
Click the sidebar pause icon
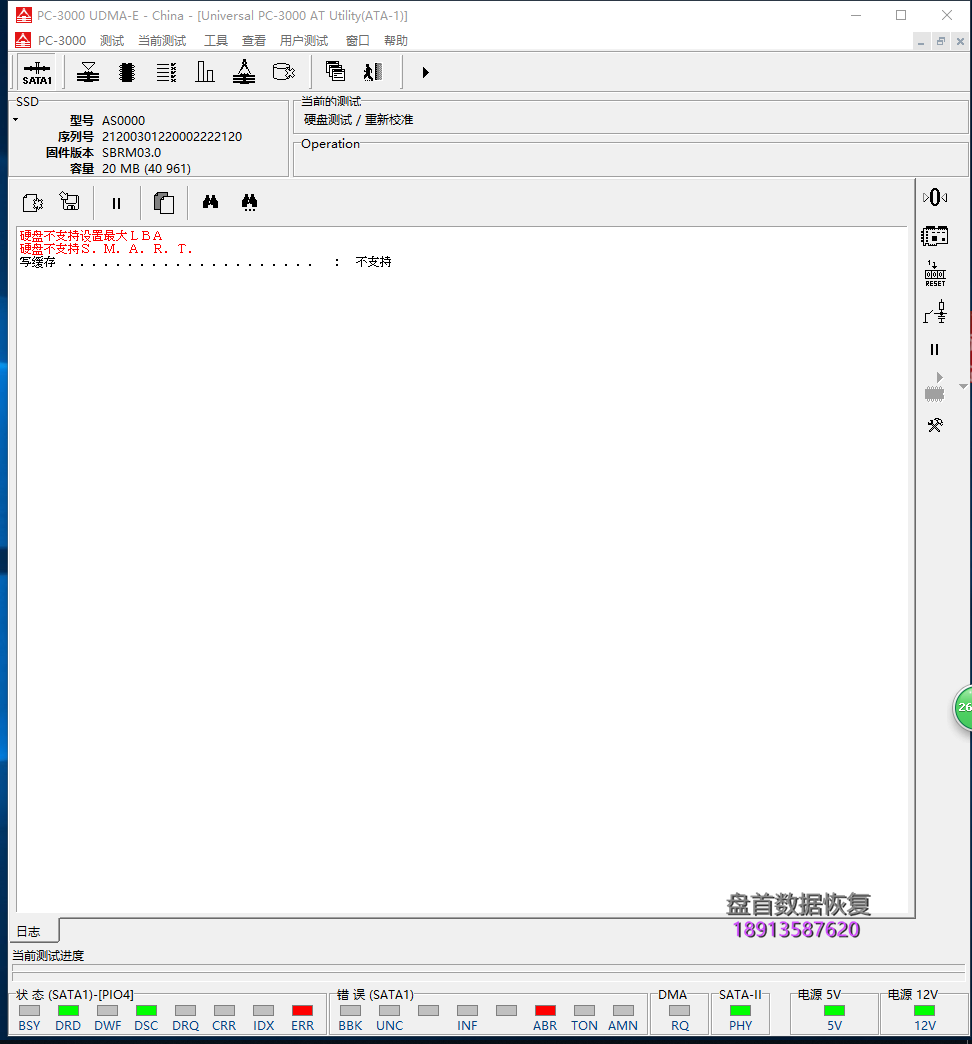point(935,350)
